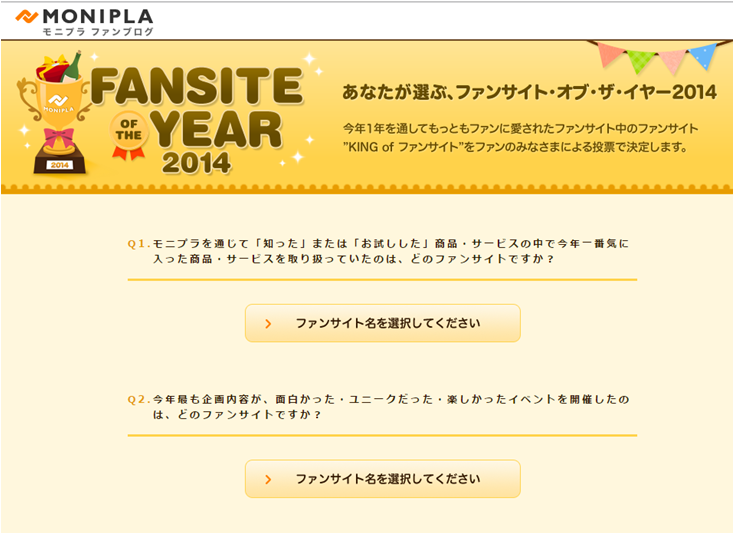Click the モニプラ ファンブログ subtitle text

[98, 32]
